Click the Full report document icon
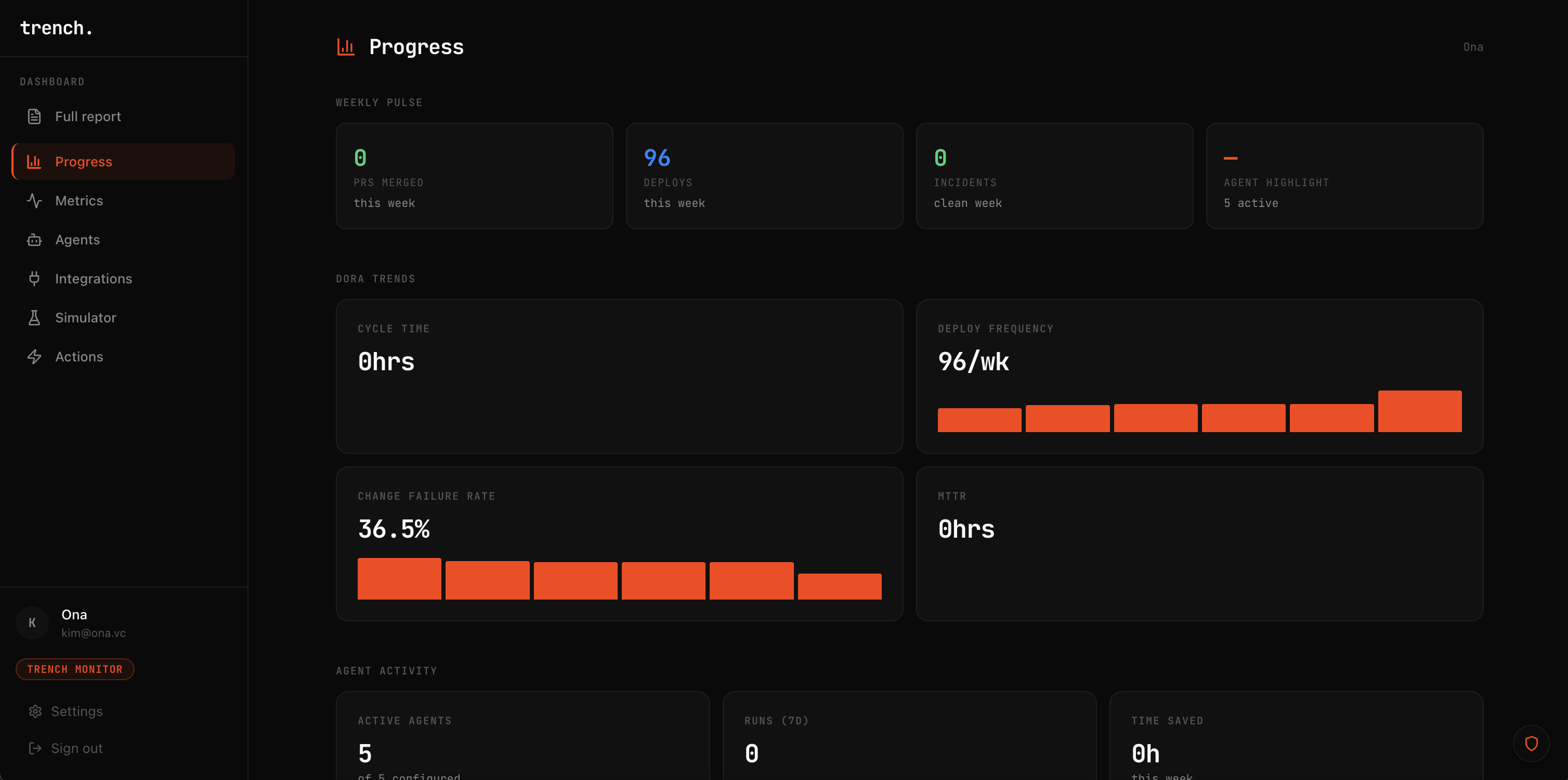The height and width of the screenshot is (780, 1568). pos(34,116)
